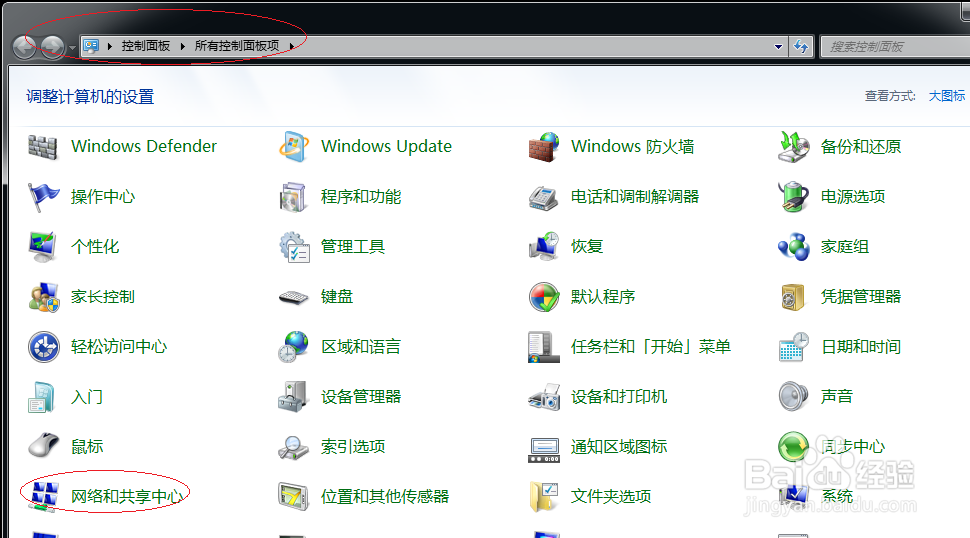Click the 设备和打印机 icon
This screenshot has width=970, height=538.
click(544, 397)
